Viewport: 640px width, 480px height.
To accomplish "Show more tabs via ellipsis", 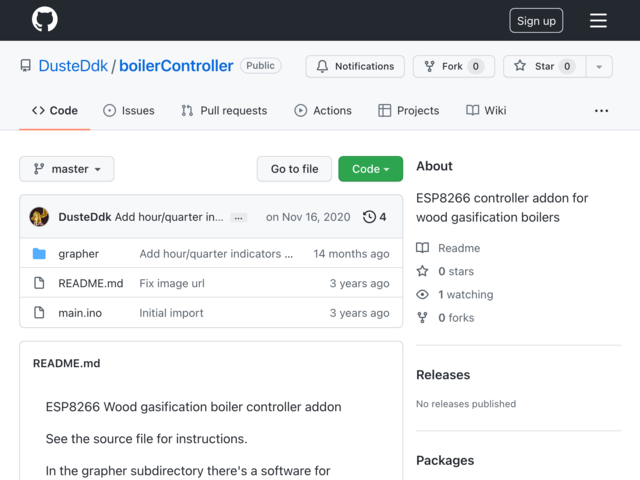I will [x=601, y=110].
